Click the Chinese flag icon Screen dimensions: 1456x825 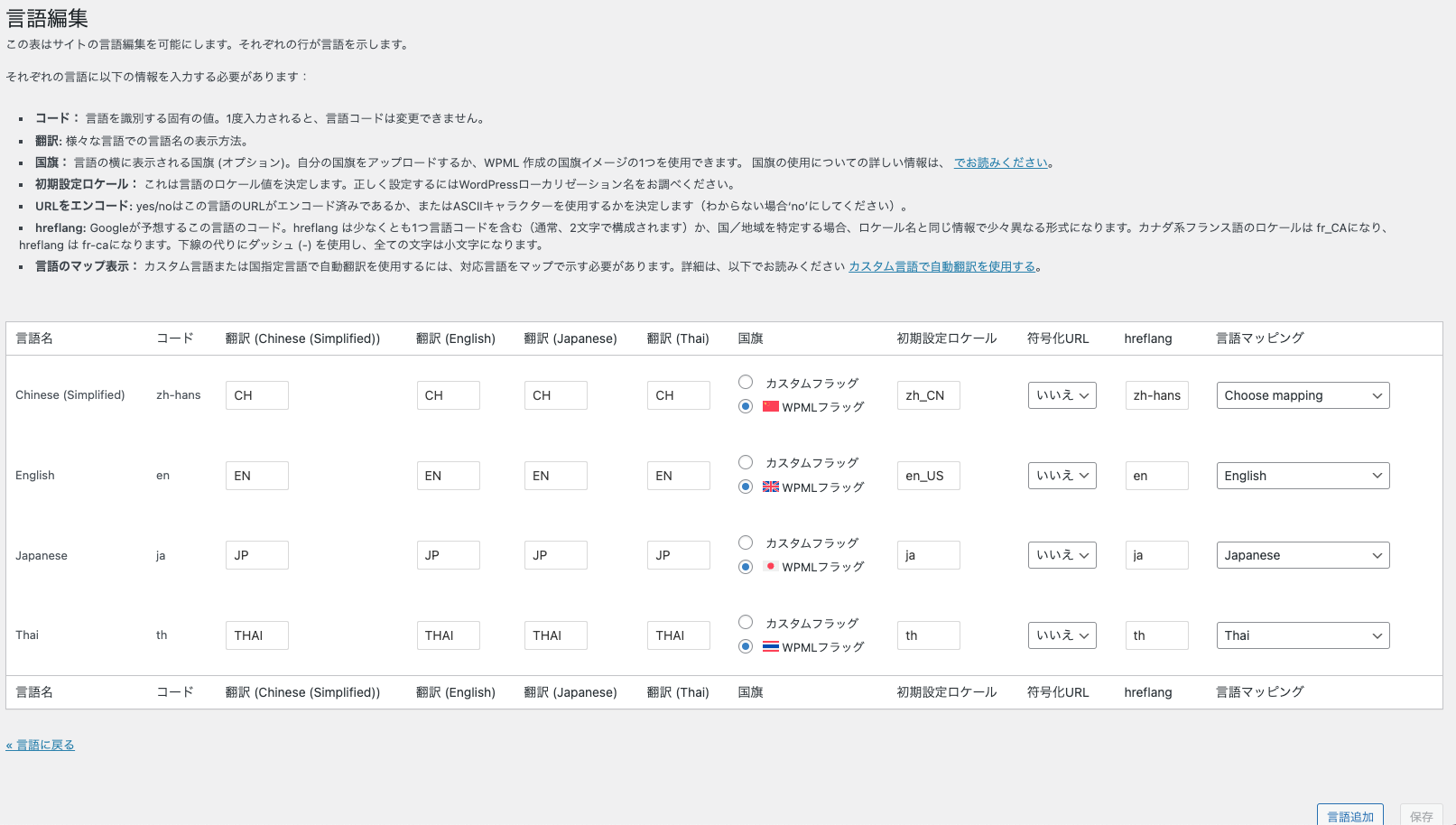[770, 406]
